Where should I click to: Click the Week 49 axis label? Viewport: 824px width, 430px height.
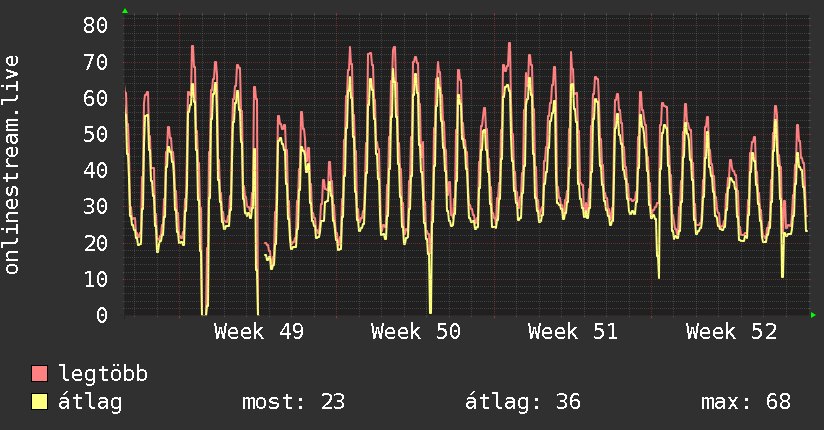(259, 332)
